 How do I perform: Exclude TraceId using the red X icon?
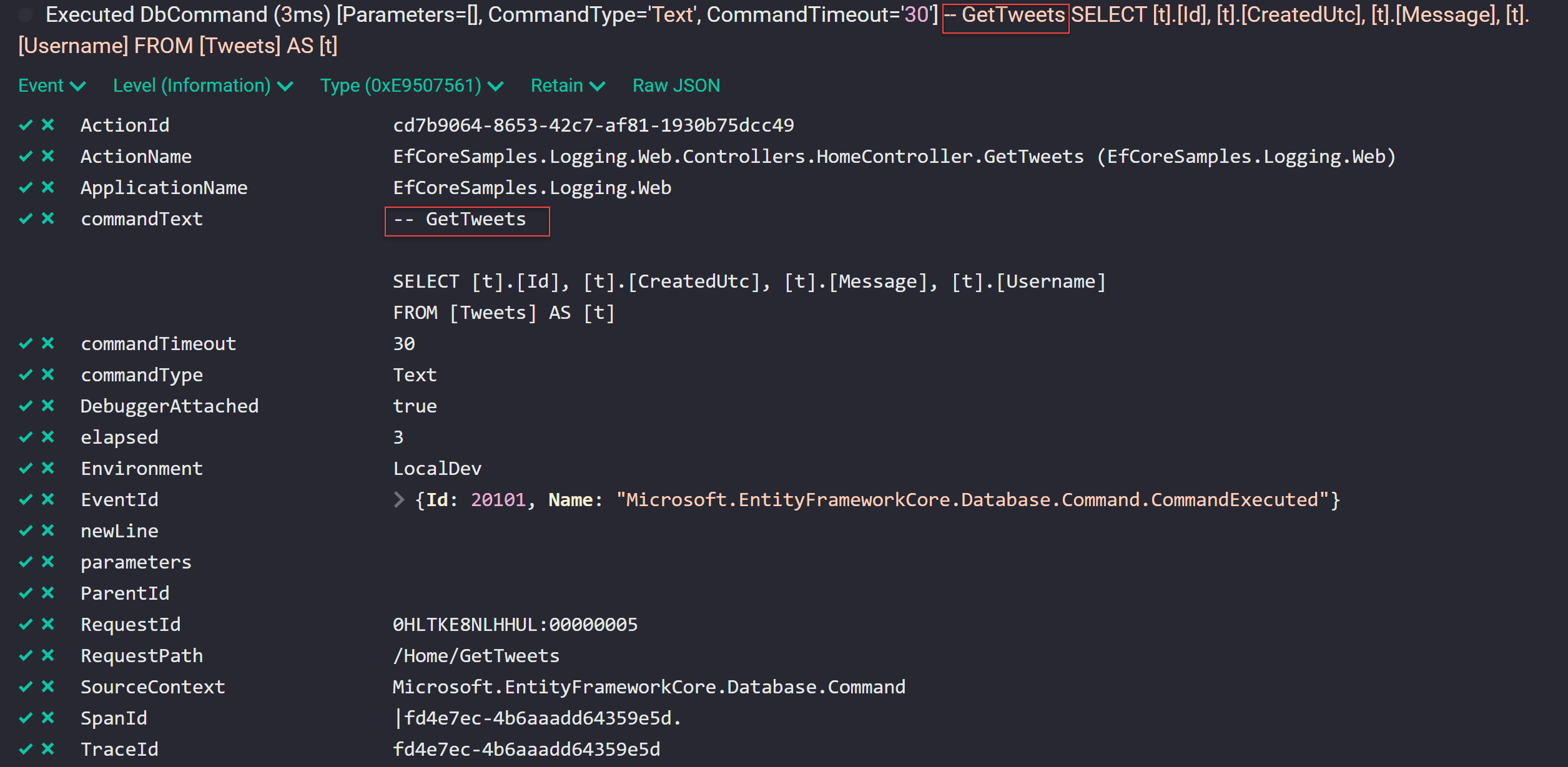49,748
